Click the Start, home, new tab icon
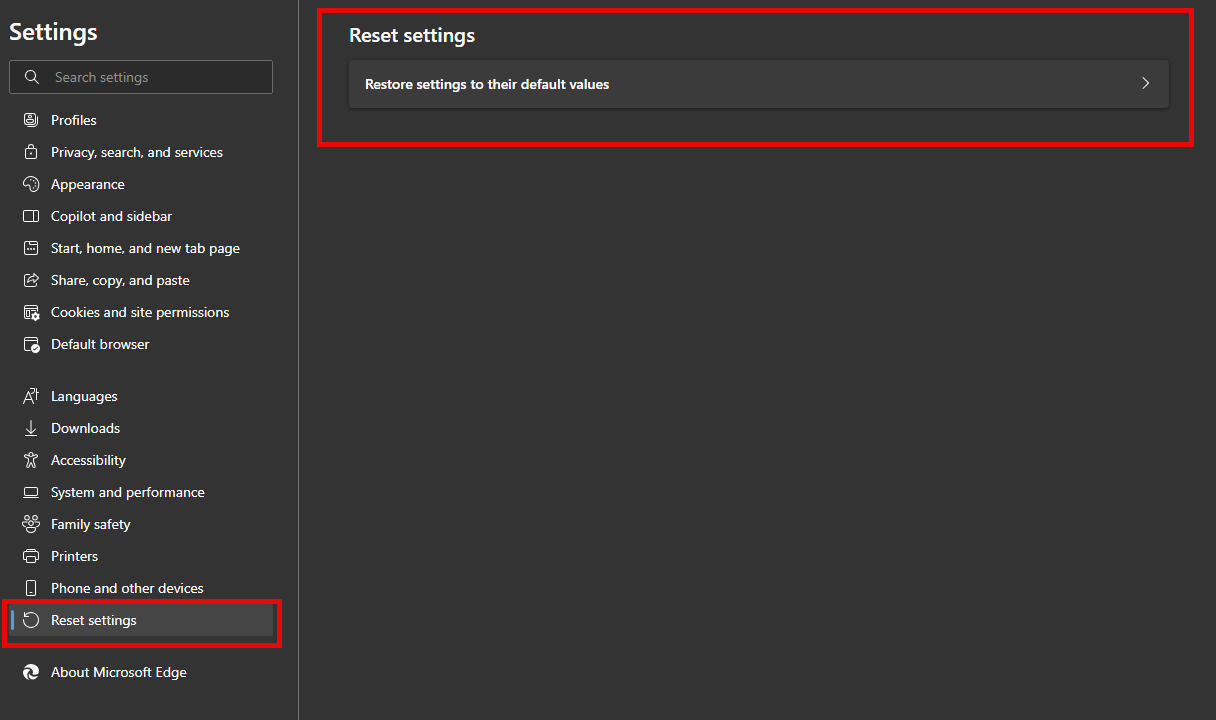The height and width of the screenshot is (720, 1216). [x=31, y=248]
